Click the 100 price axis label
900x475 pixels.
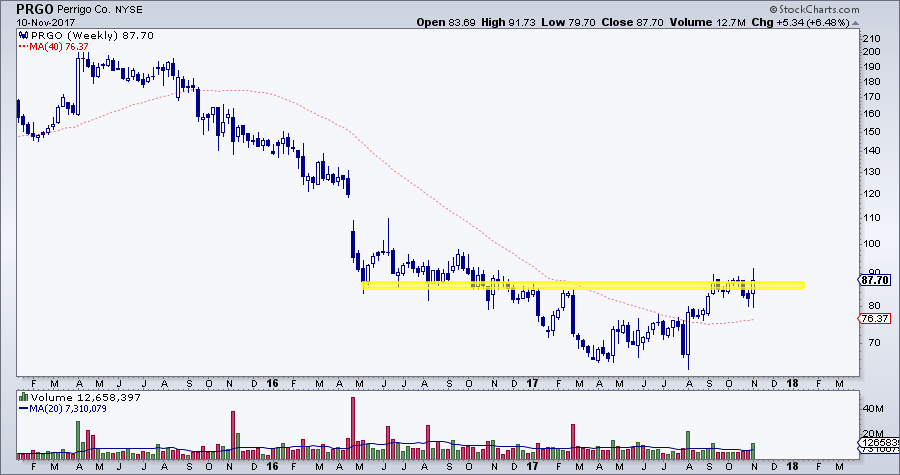tap(871, 244)
